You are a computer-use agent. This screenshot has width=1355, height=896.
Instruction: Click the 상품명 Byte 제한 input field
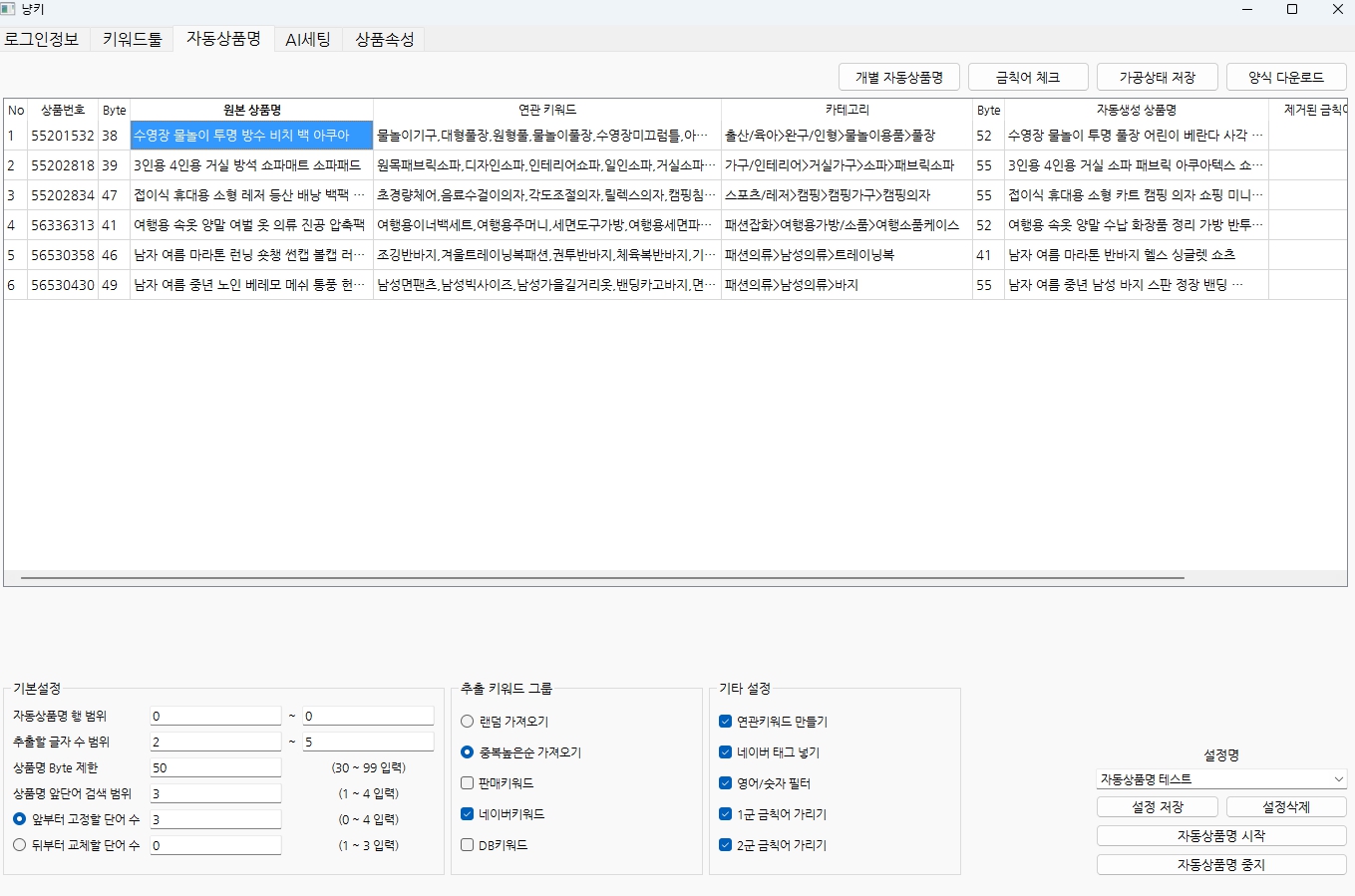click(215, 766)
